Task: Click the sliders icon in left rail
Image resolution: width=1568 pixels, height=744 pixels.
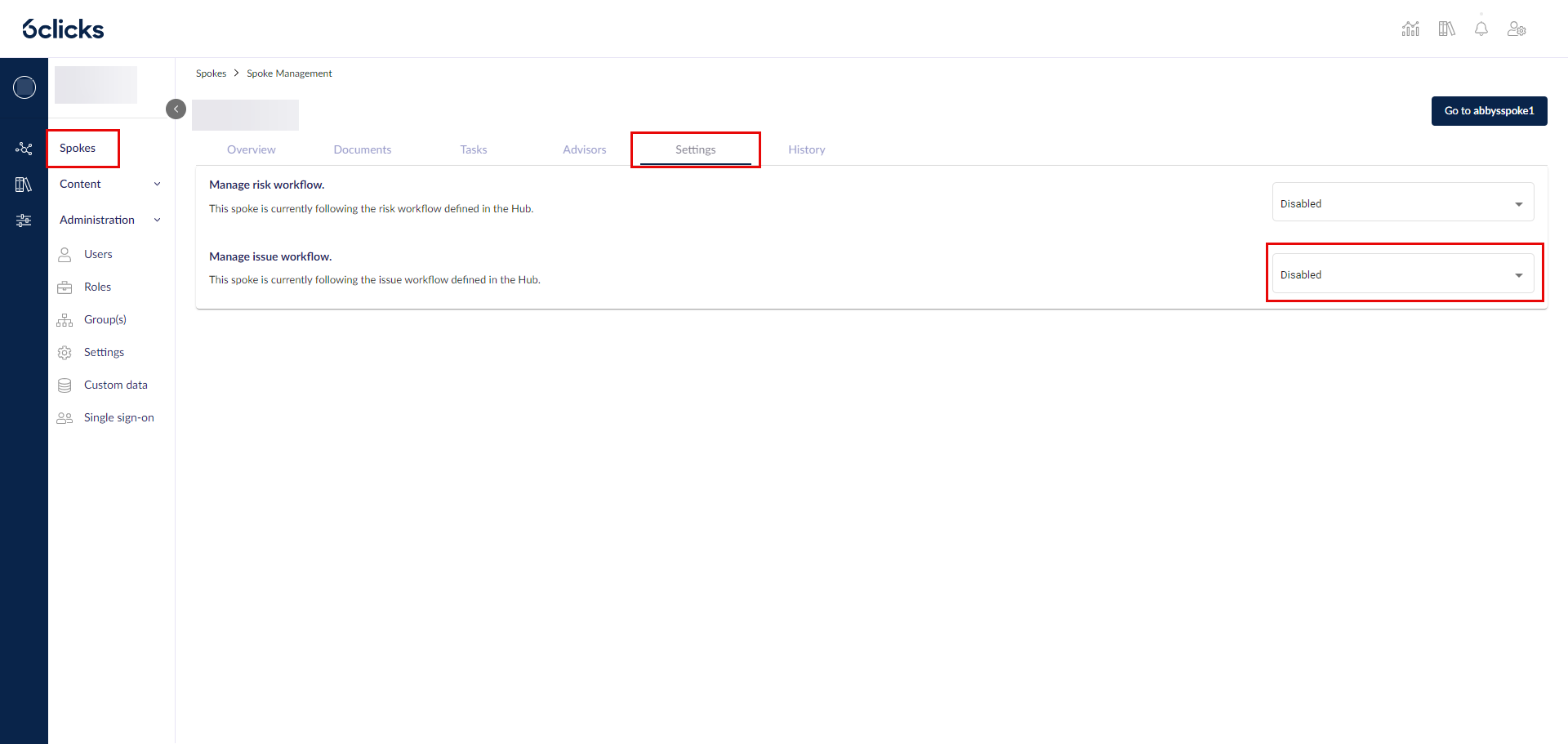Action: [x=24, y=221]
